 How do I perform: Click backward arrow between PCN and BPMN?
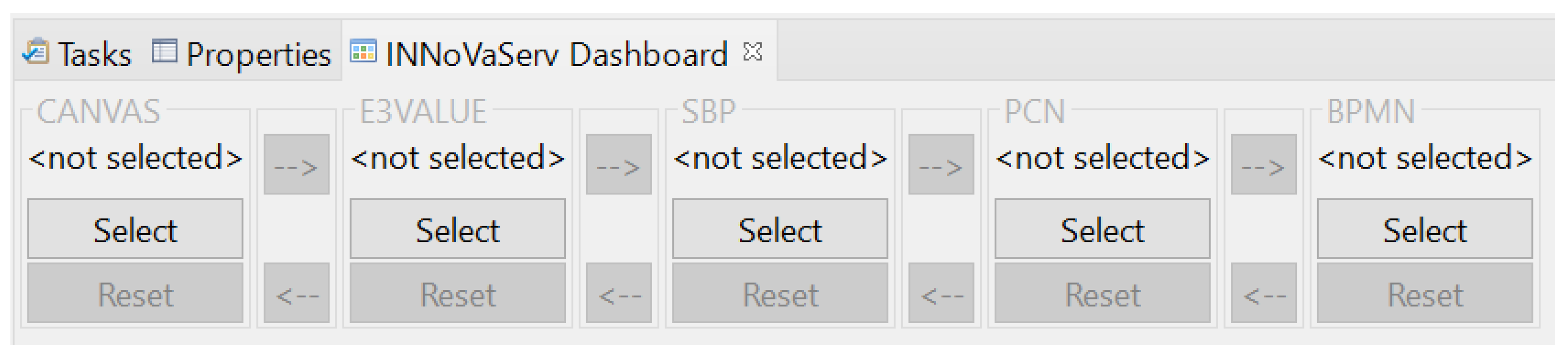[1264, 294]
